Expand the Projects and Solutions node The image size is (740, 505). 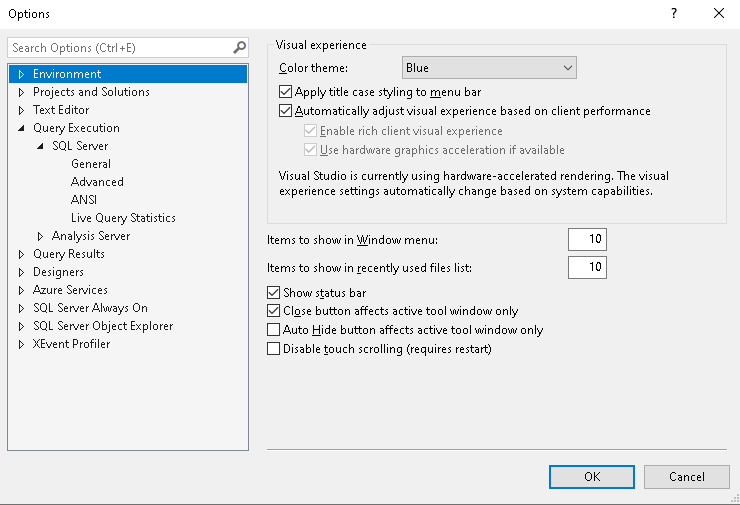(21, 92)
